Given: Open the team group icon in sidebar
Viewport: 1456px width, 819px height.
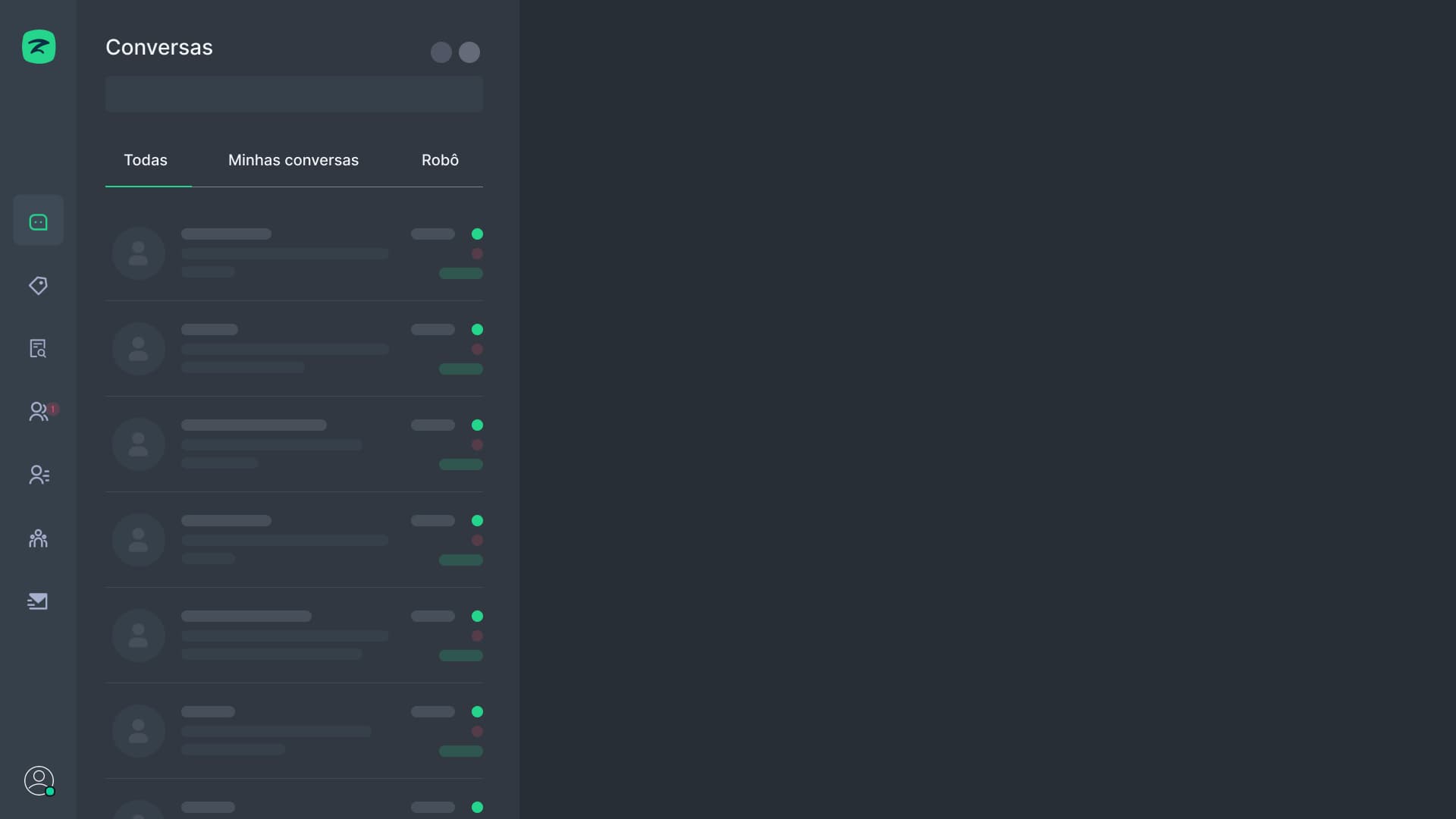Looking at the screenshot, I should [x=38, y=538].
